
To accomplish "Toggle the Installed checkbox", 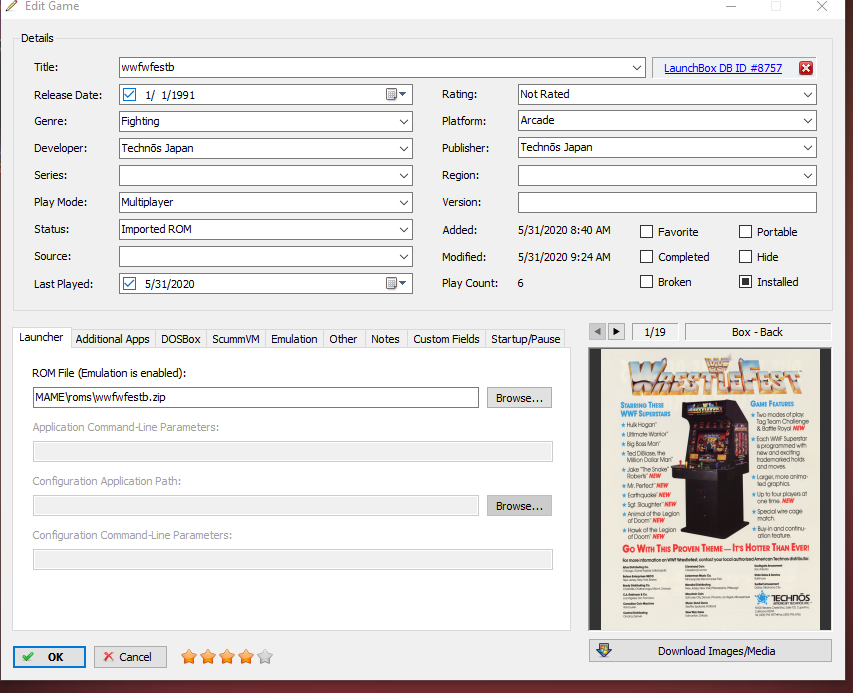I will click(x=745, y=282).
